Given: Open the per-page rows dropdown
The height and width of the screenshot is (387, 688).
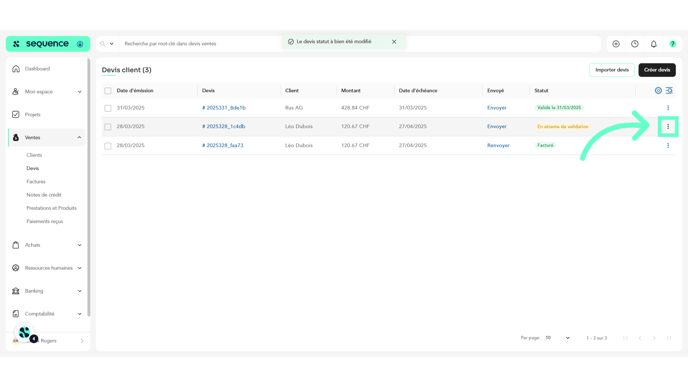Looking at the screenshot, I should tap(557, 338).
